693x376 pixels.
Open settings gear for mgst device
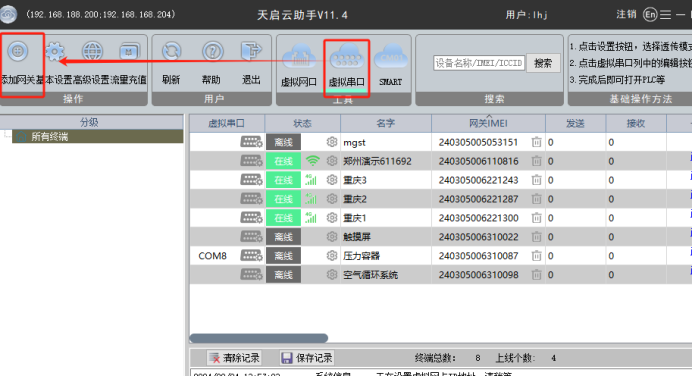tap(331, 142)
